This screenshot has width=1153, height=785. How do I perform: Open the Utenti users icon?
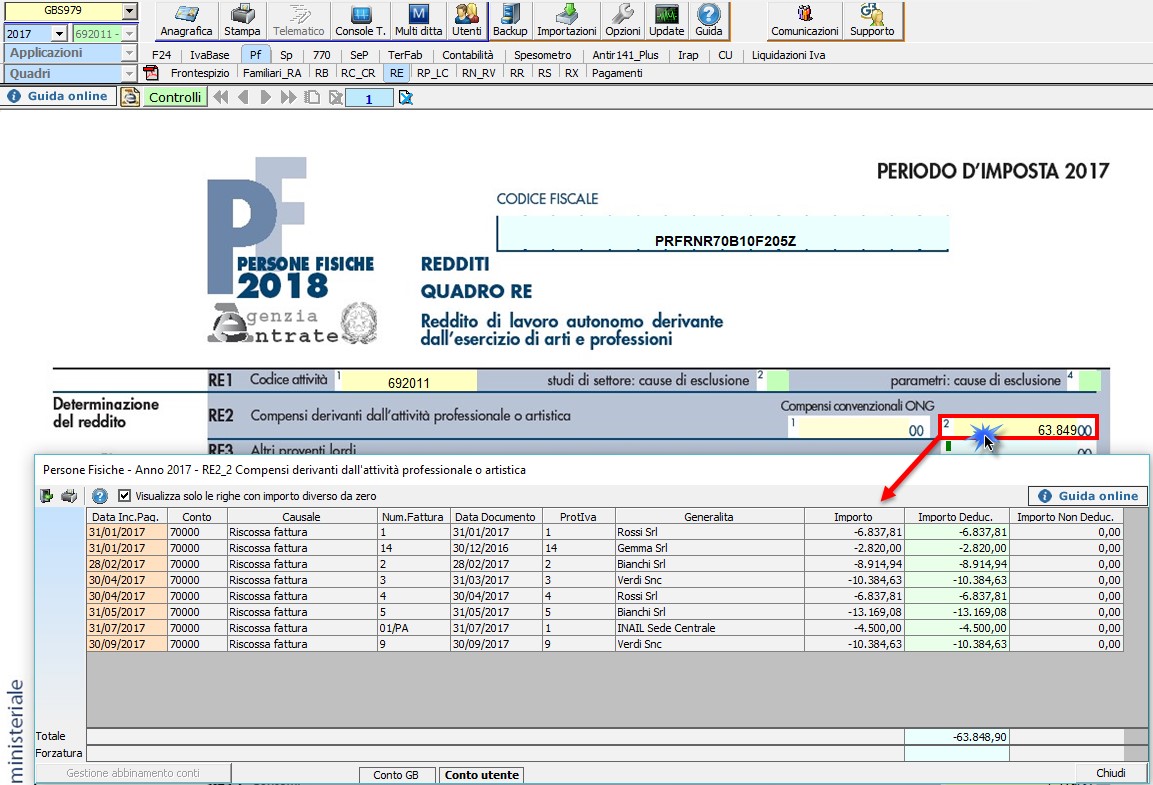(x=467, y=21)
